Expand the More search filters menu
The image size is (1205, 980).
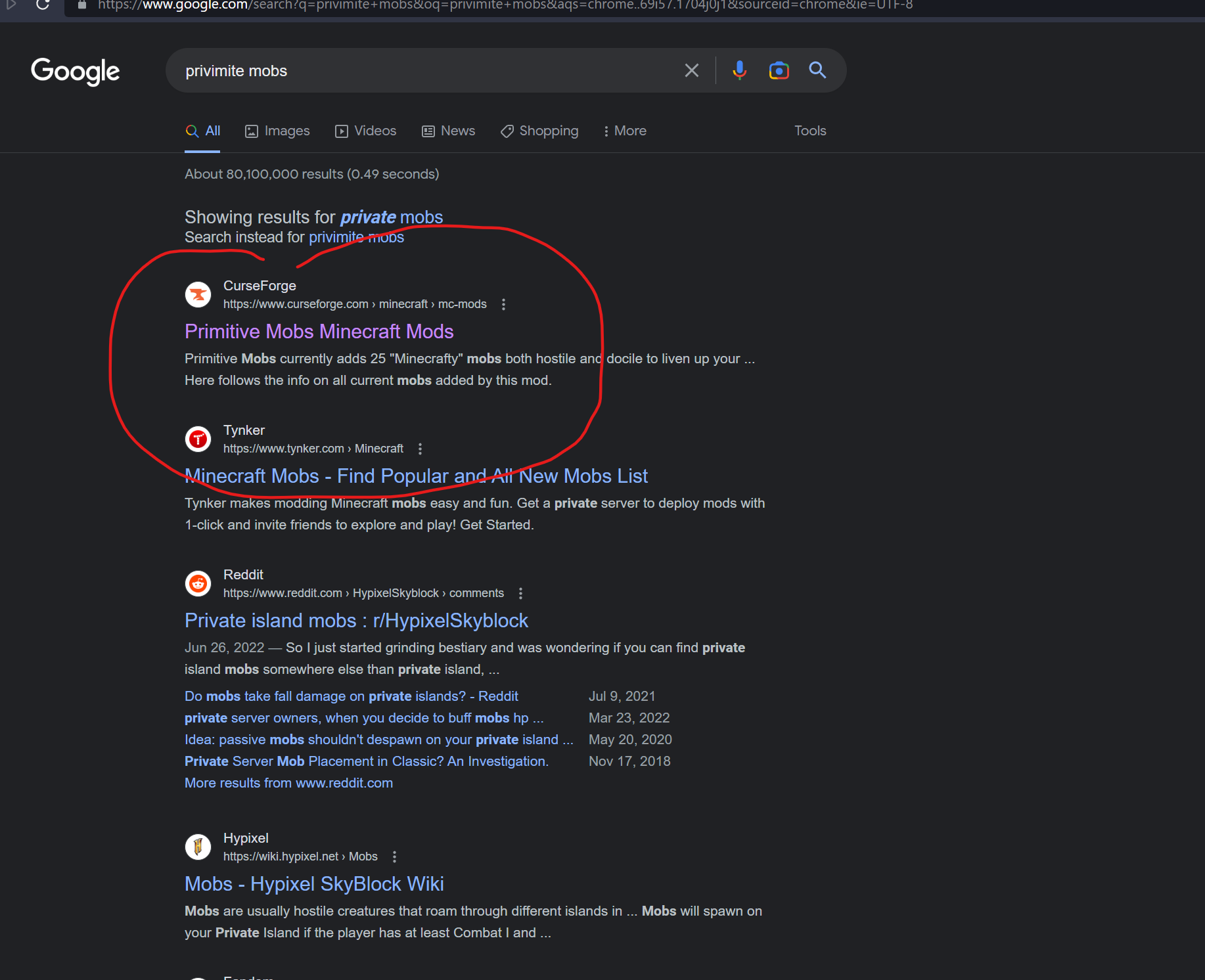pos(624,131)
